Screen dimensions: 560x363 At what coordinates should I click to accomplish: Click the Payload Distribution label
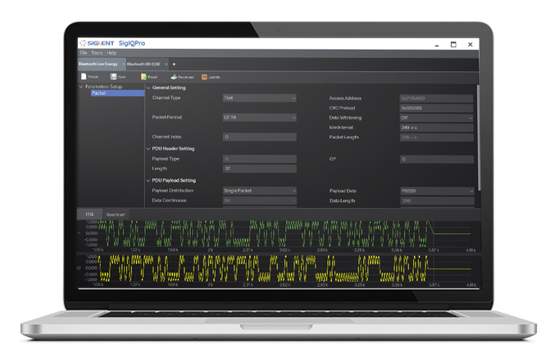click(x=173, y=190)
